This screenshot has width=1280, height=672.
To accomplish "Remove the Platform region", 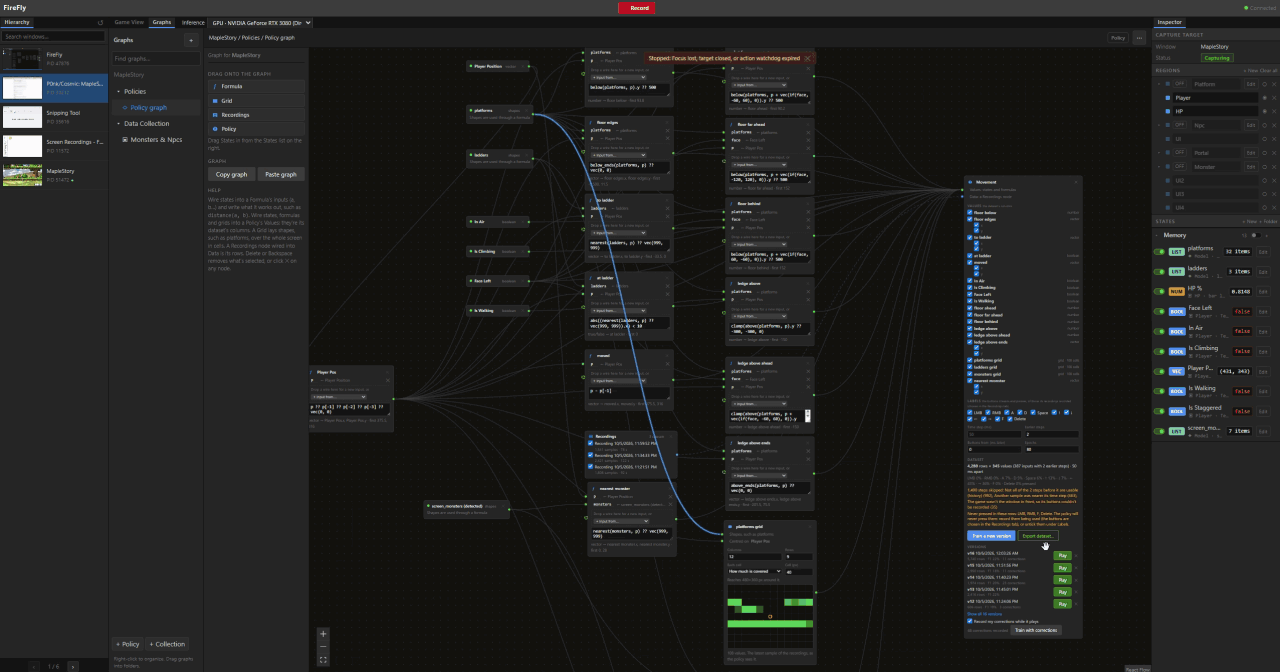I will (1274, 84).
